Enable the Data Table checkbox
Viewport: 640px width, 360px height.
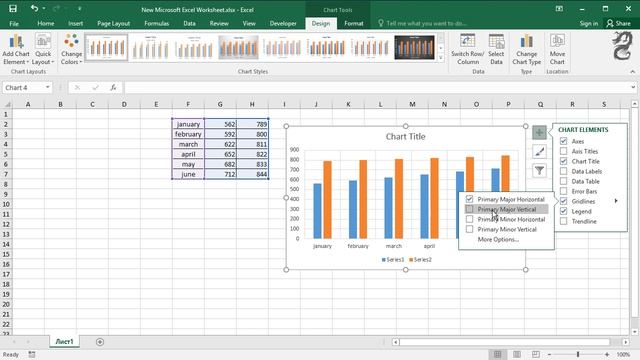pos(563,181)
